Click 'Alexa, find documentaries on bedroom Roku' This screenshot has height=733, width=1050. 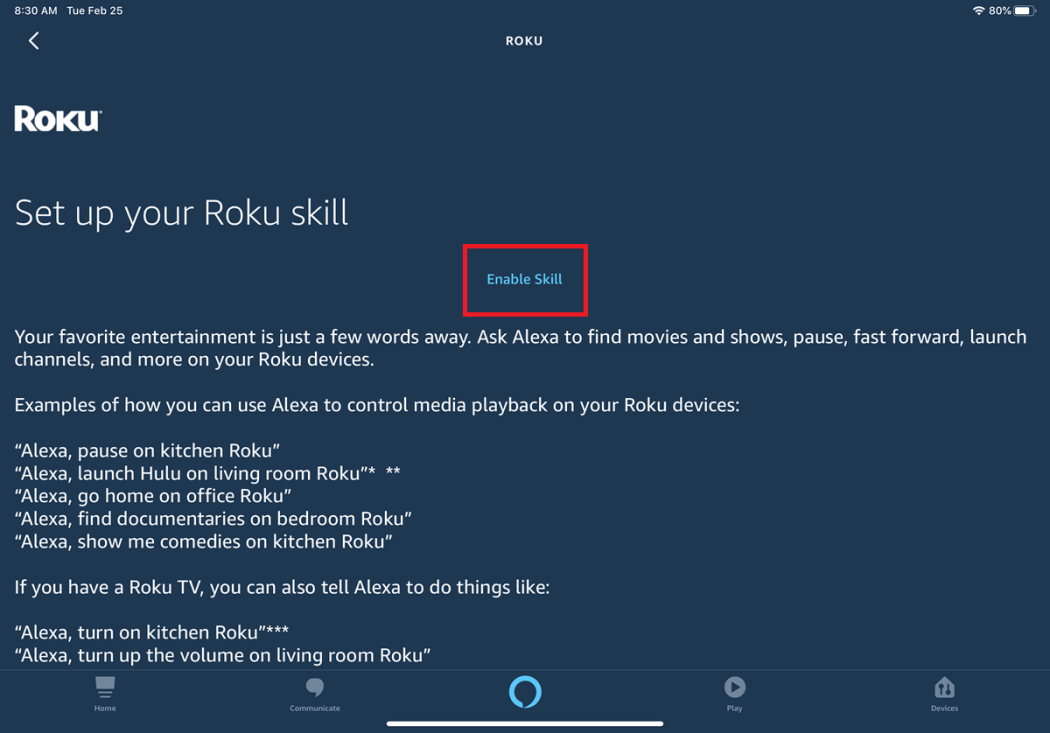pos(213,519)
